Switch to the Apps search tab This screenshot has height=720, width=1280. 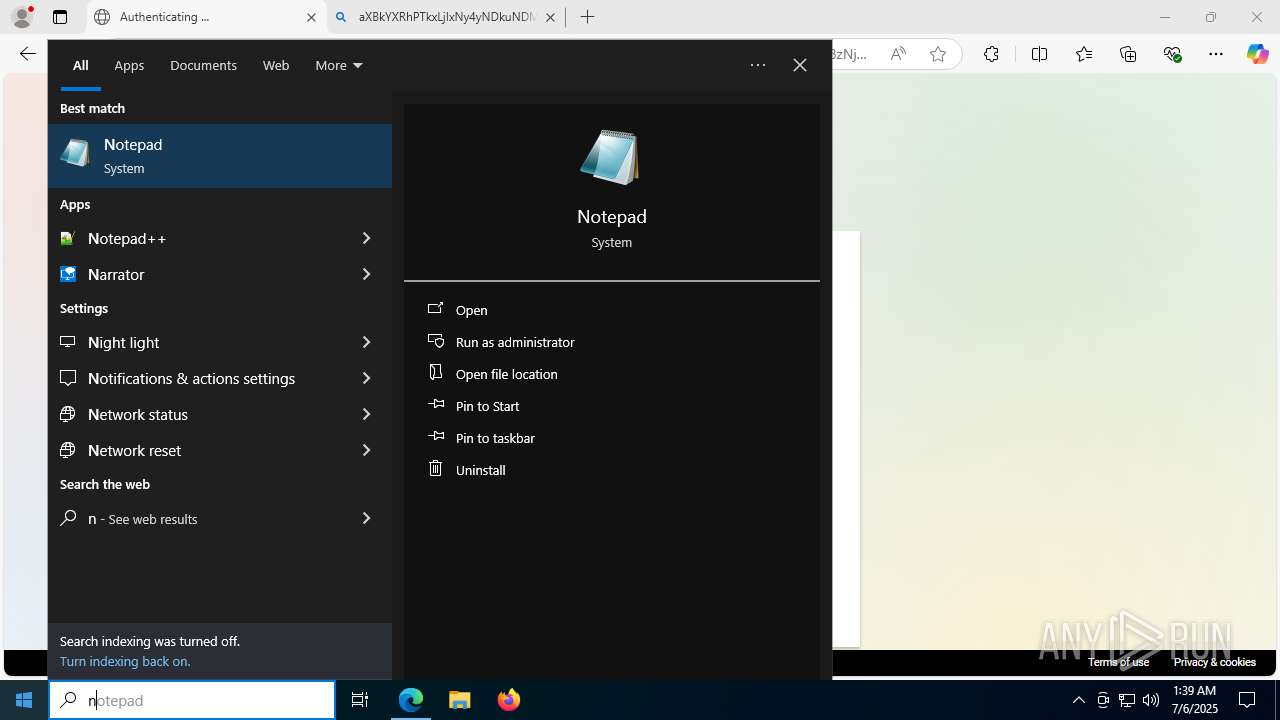click(129, 65)
